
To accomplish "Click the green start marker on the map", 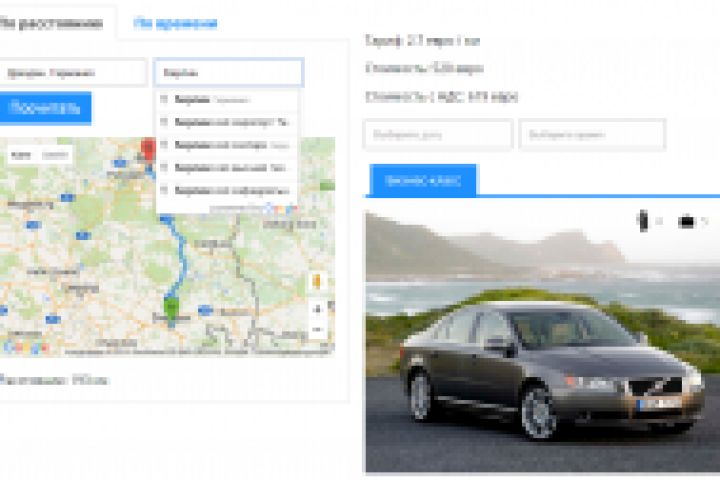I will click(171, 307).
